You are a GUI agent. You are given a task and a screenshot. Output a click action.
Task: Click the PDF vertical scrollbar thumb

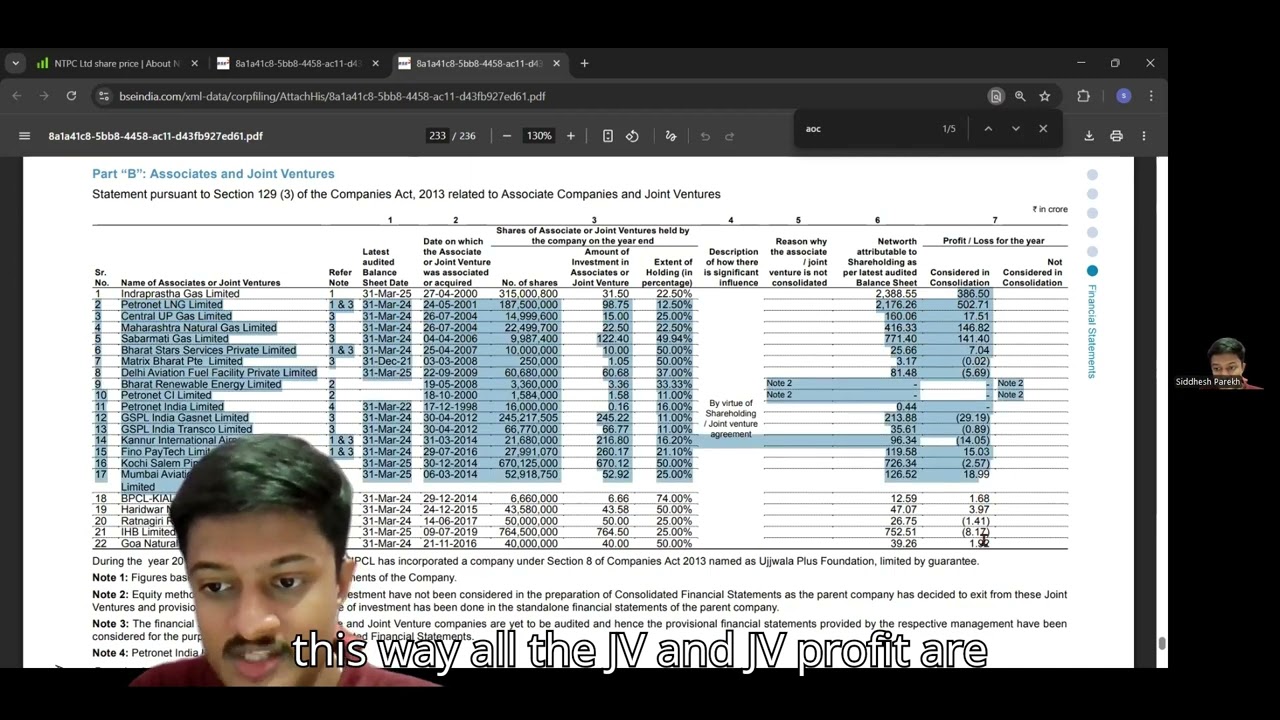1161,643
